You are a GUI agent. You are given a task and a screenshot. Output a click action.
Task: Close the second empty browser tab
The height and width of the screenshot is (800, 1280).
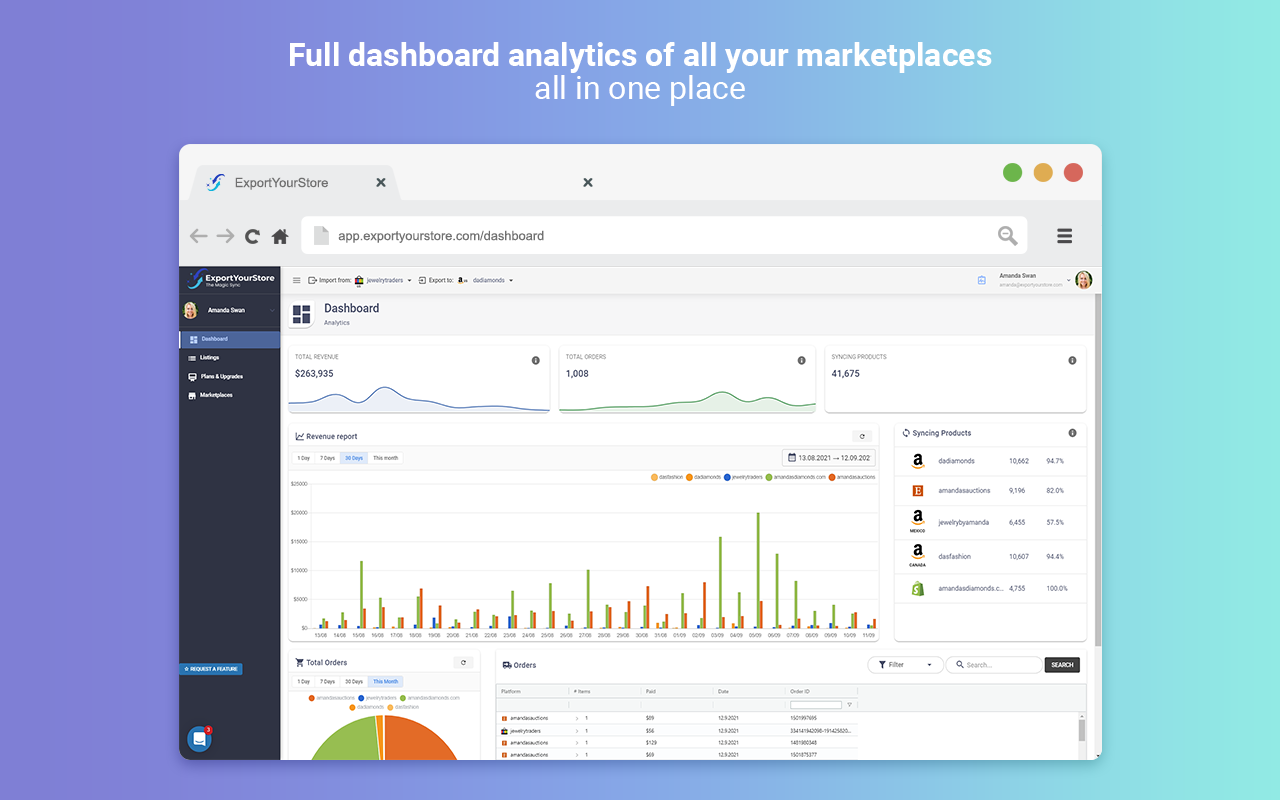point(588,182)
